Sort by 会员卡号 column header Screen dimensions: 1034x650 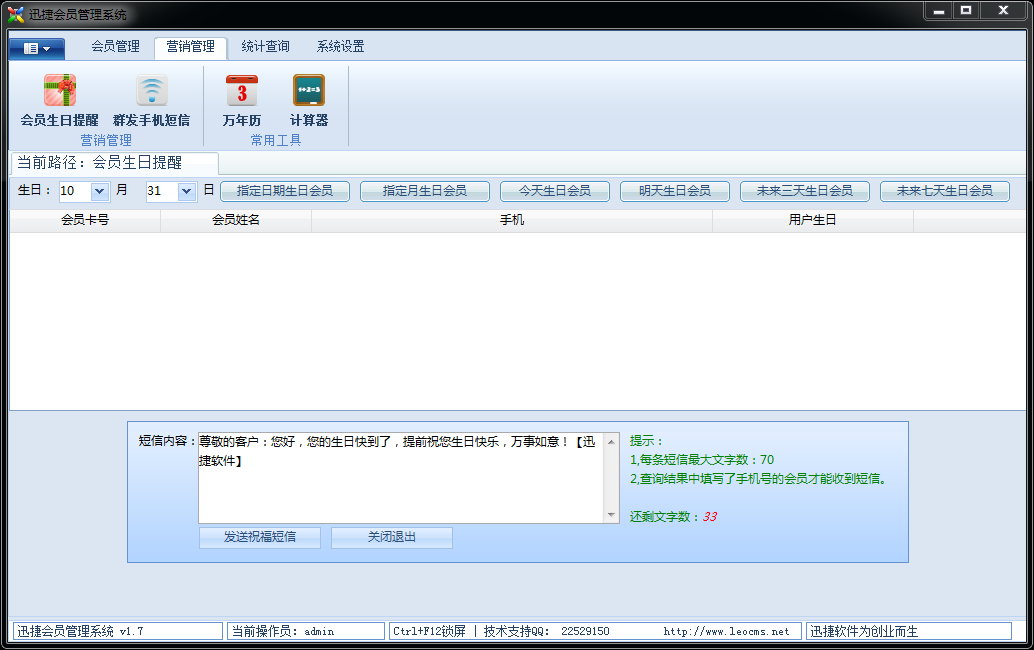click(x=85, y=220)
